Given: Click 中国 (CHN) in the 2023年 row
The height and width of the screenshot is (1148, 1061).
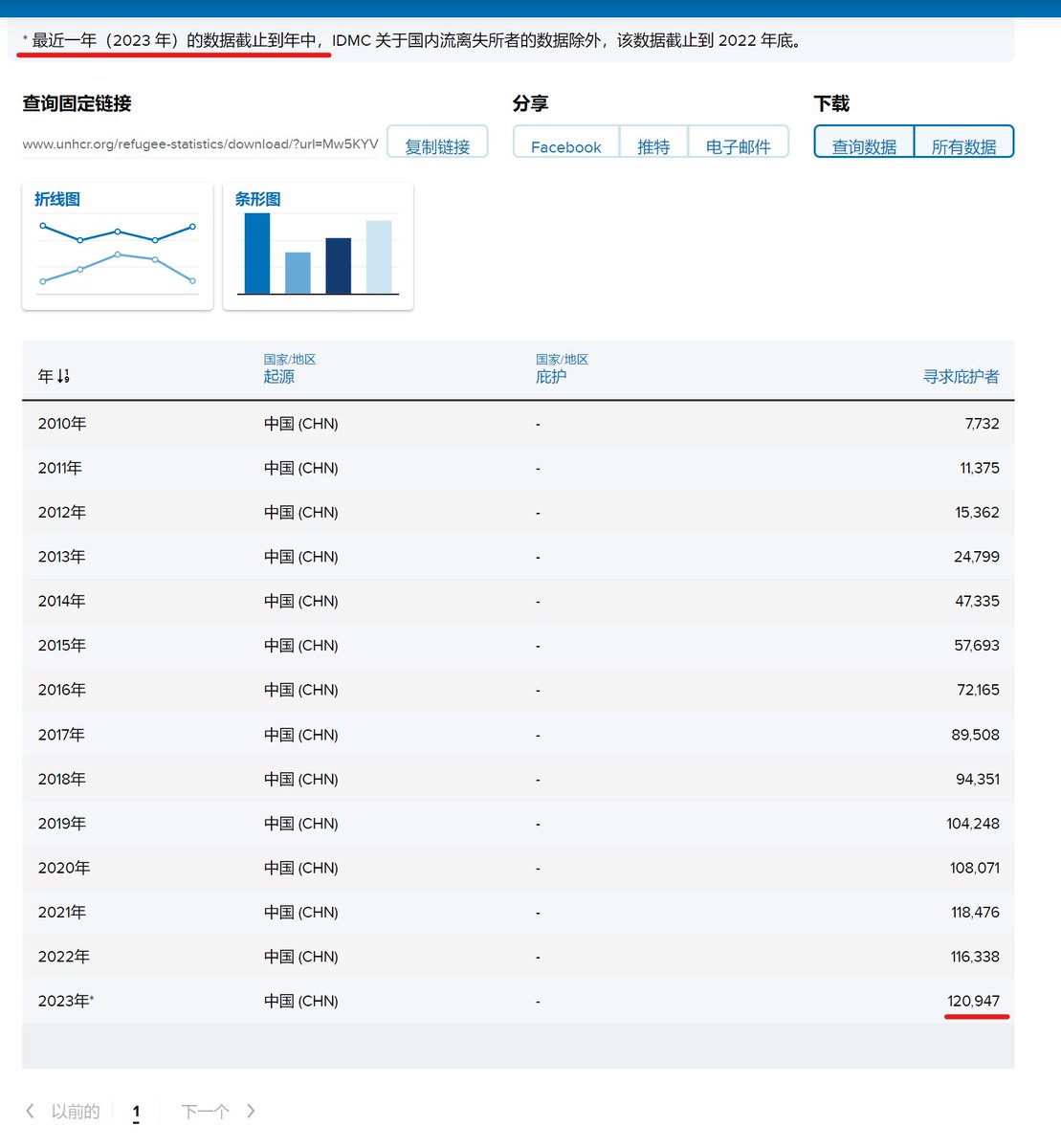Looking at the screenshot, I should (301, 1001).
